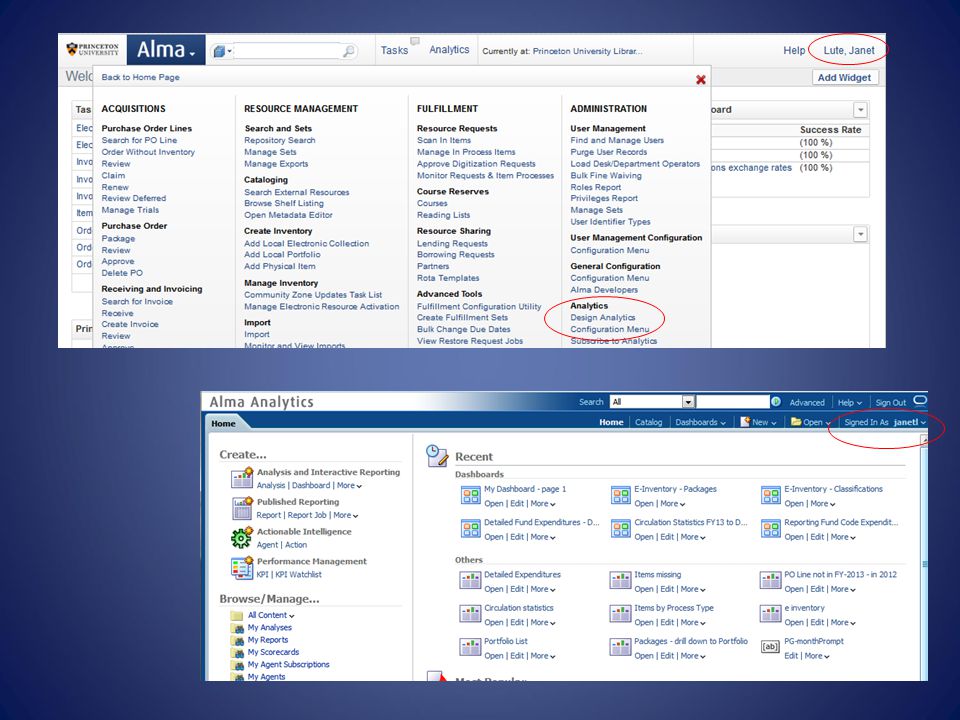This screenshot has width=960, height=720.
Task: Open the My Analyses folder
Action: click(269, 628)
